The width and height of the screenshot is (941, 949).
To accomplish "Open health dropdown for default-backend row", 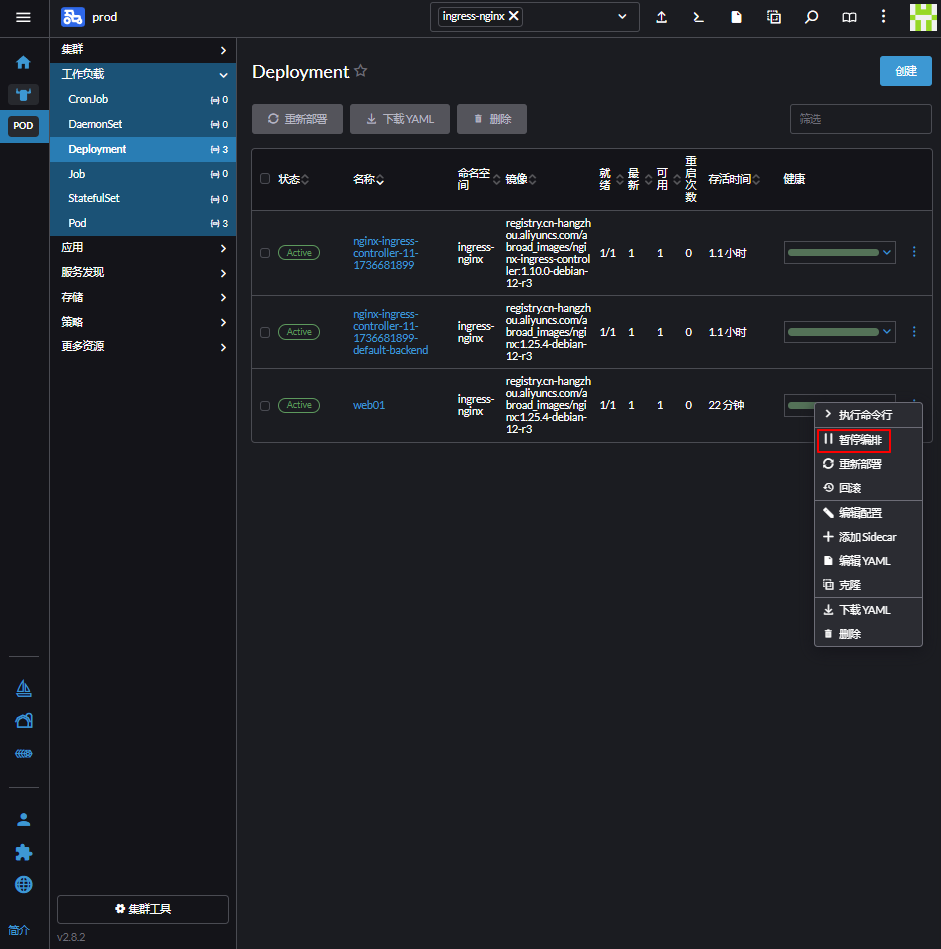I will click(x=887, y=332).
